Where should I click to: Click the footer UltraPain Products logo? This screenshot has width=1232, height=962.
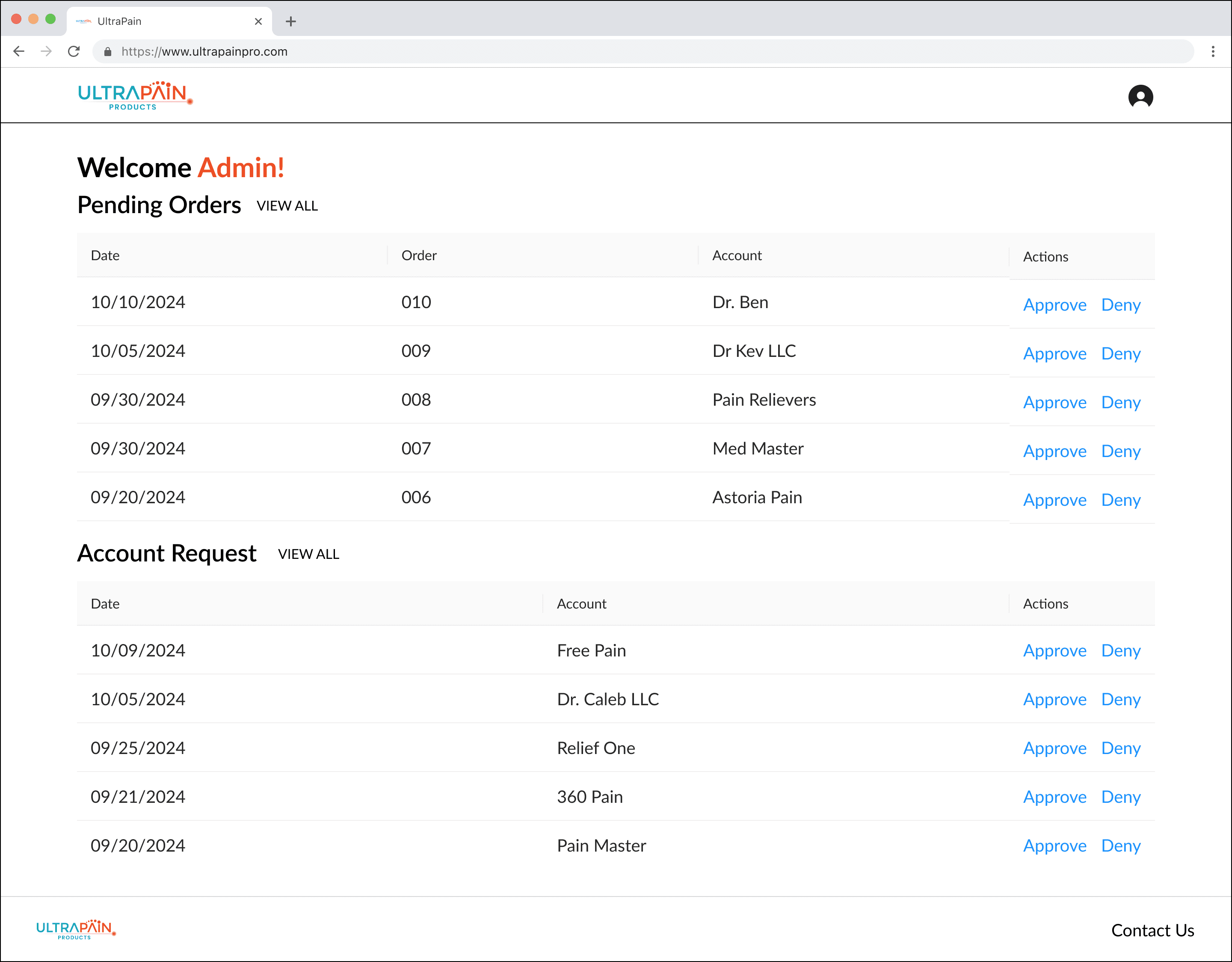pos(76,929)
